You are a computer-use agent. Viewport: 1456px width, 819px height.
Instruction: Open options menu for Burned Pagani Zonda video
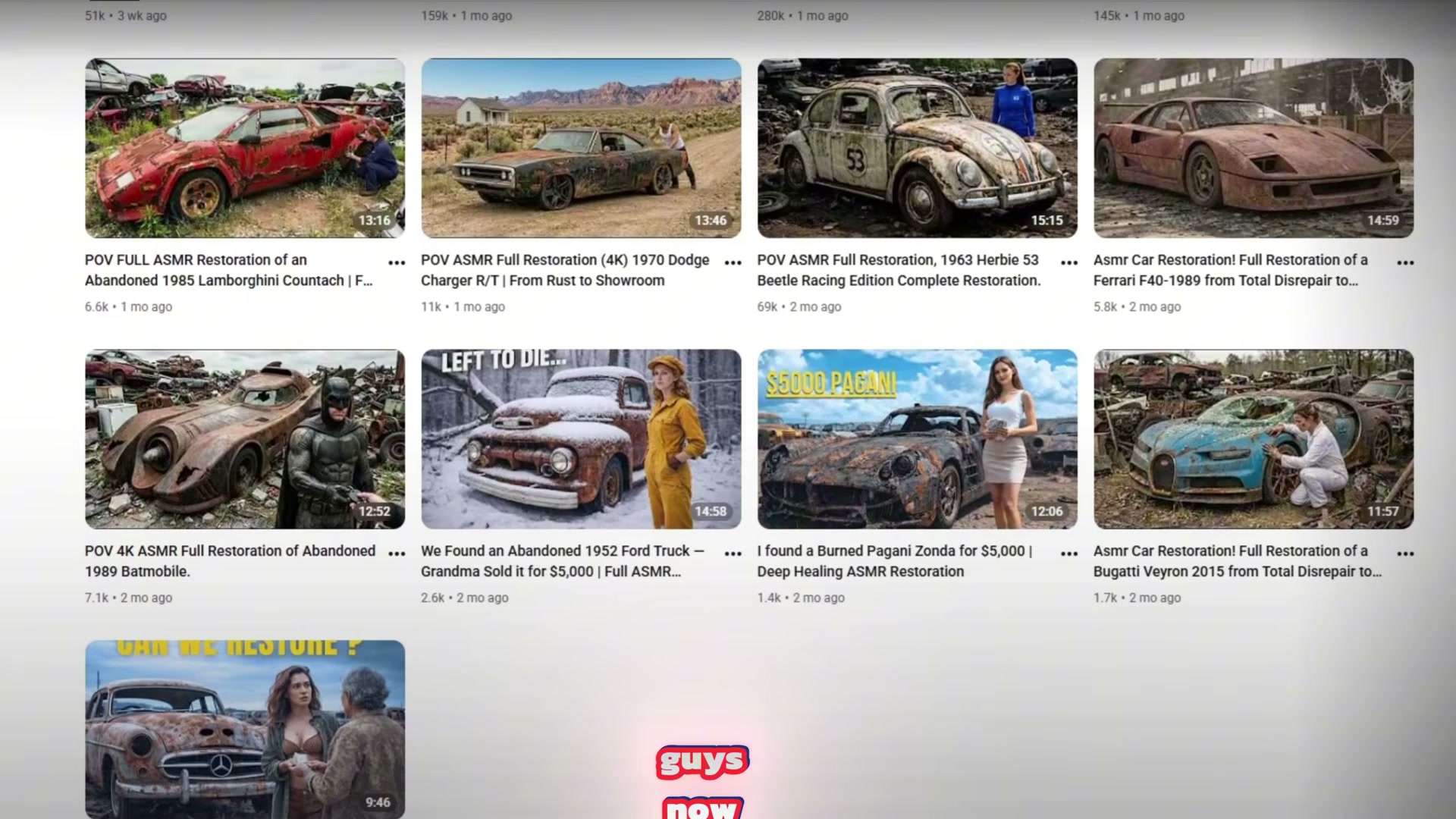1069,554
